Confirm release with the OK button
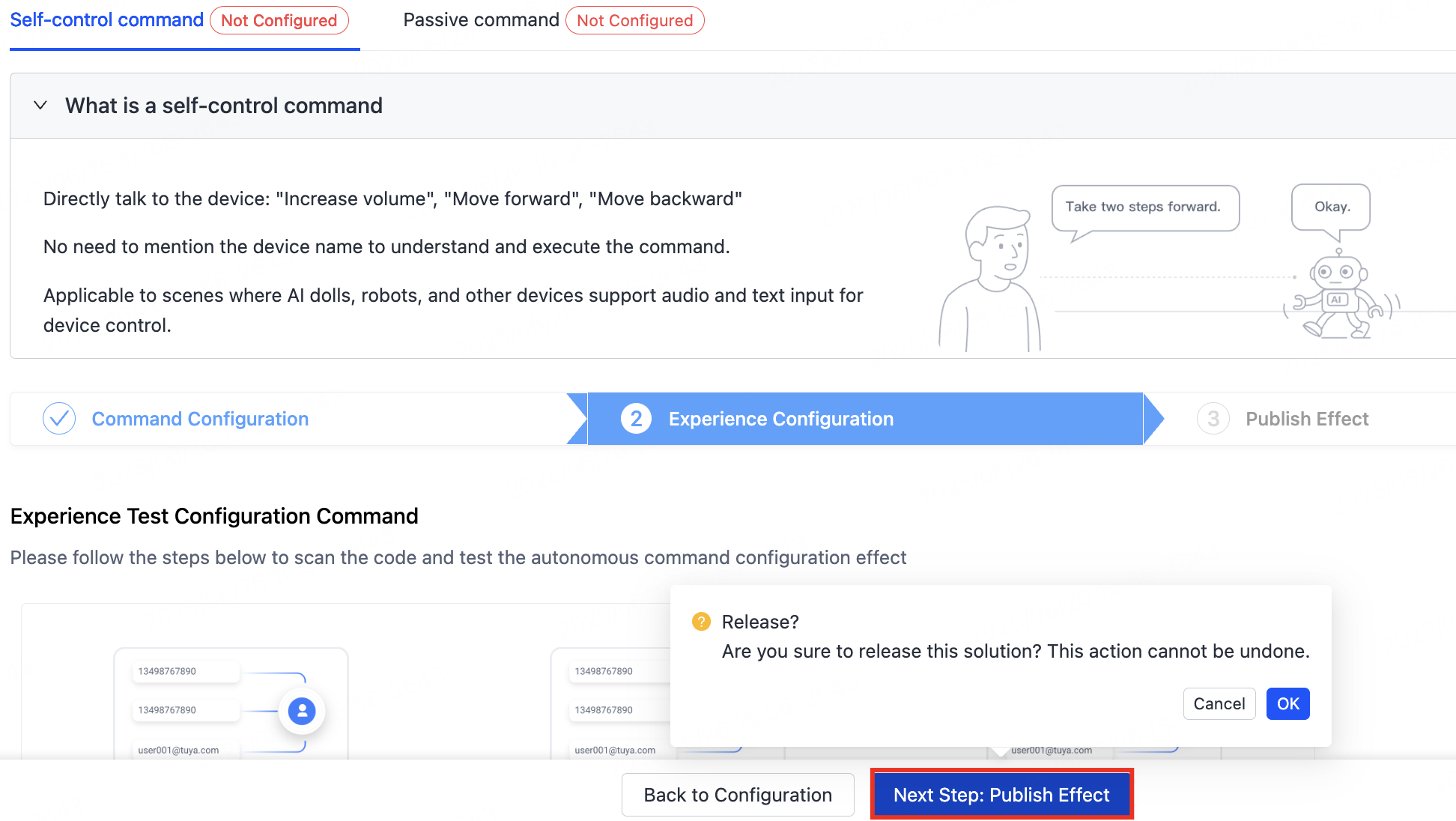Image resolution: width=1456 pixels, height=821 pixels. [1287, 703]
